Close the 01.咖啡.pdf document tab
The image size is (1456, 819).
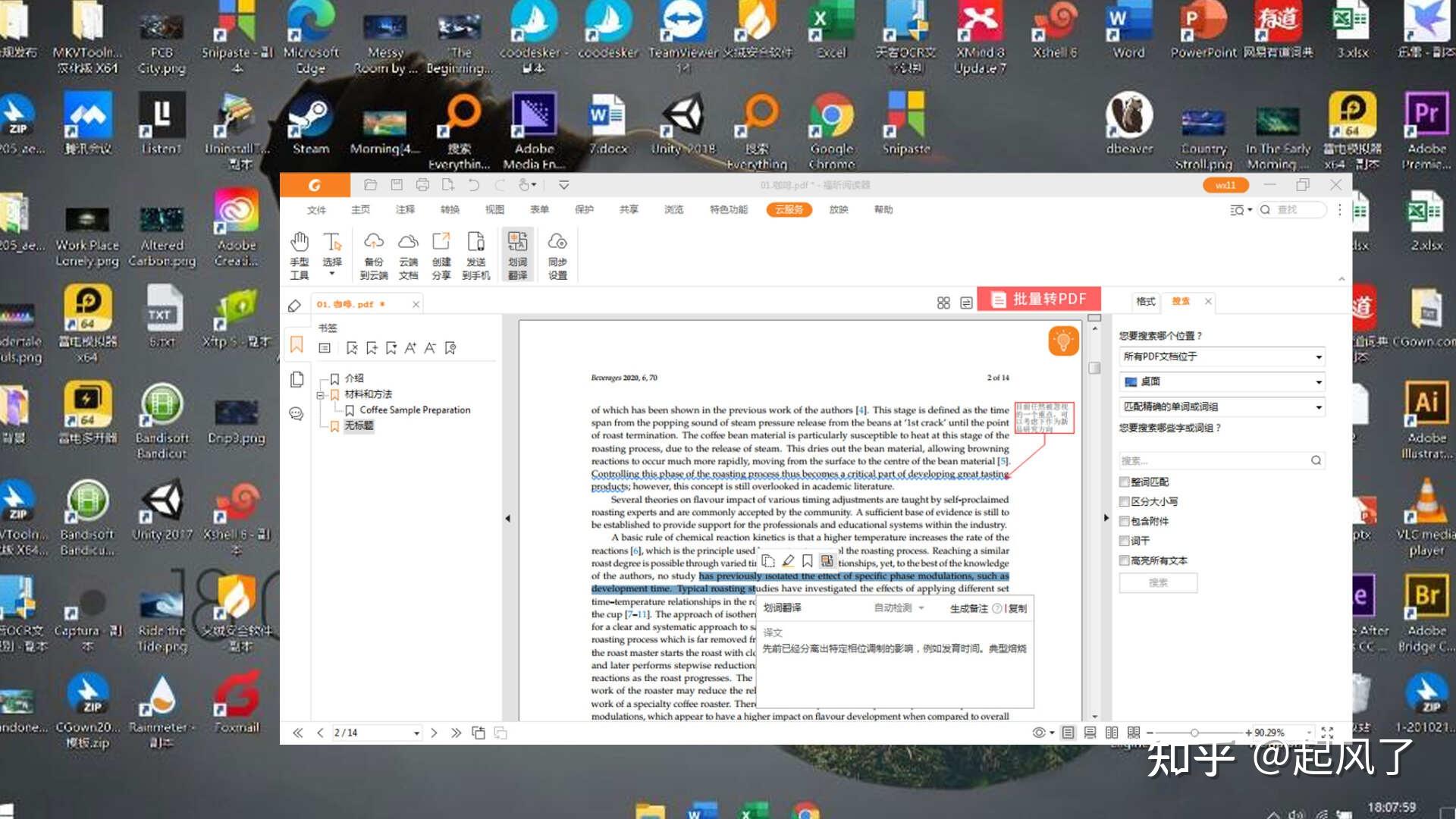click(416, 304)
